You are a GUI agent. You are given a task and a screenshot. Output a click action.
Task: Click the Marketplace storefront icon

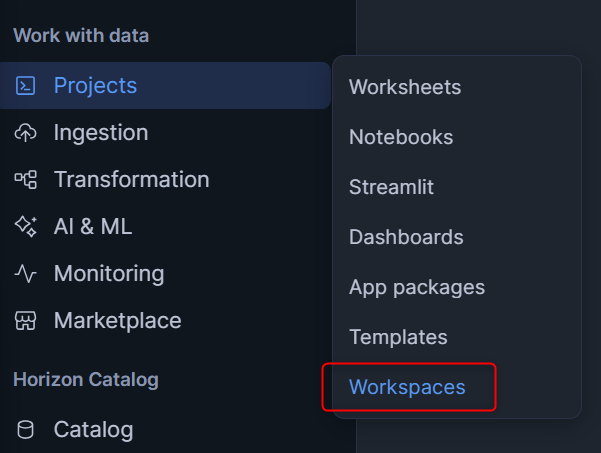tap(25, 321)
